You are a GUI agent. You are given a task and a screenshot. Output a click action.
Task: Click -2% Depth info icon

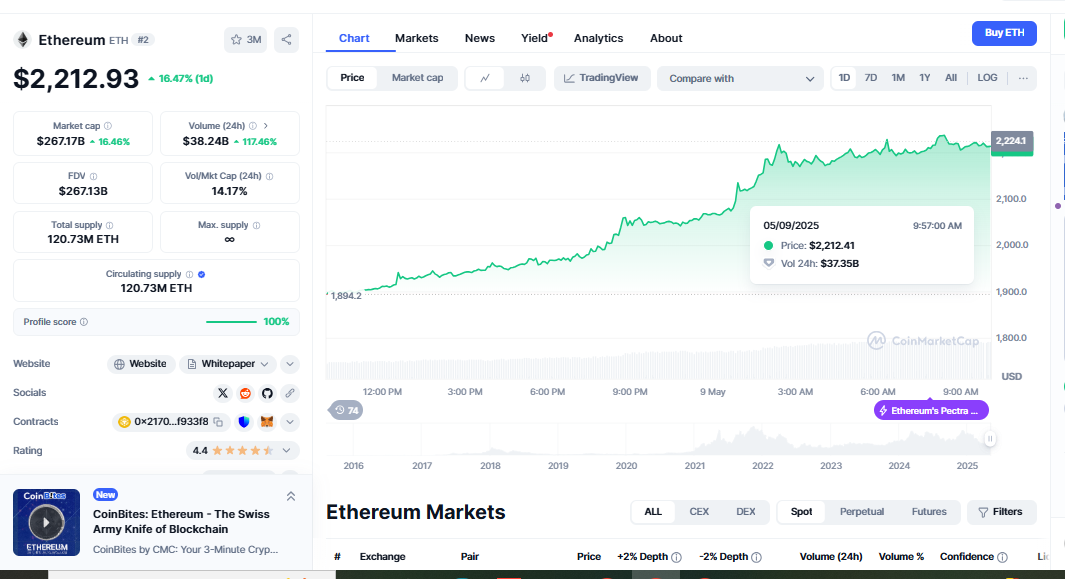[757, 557]
